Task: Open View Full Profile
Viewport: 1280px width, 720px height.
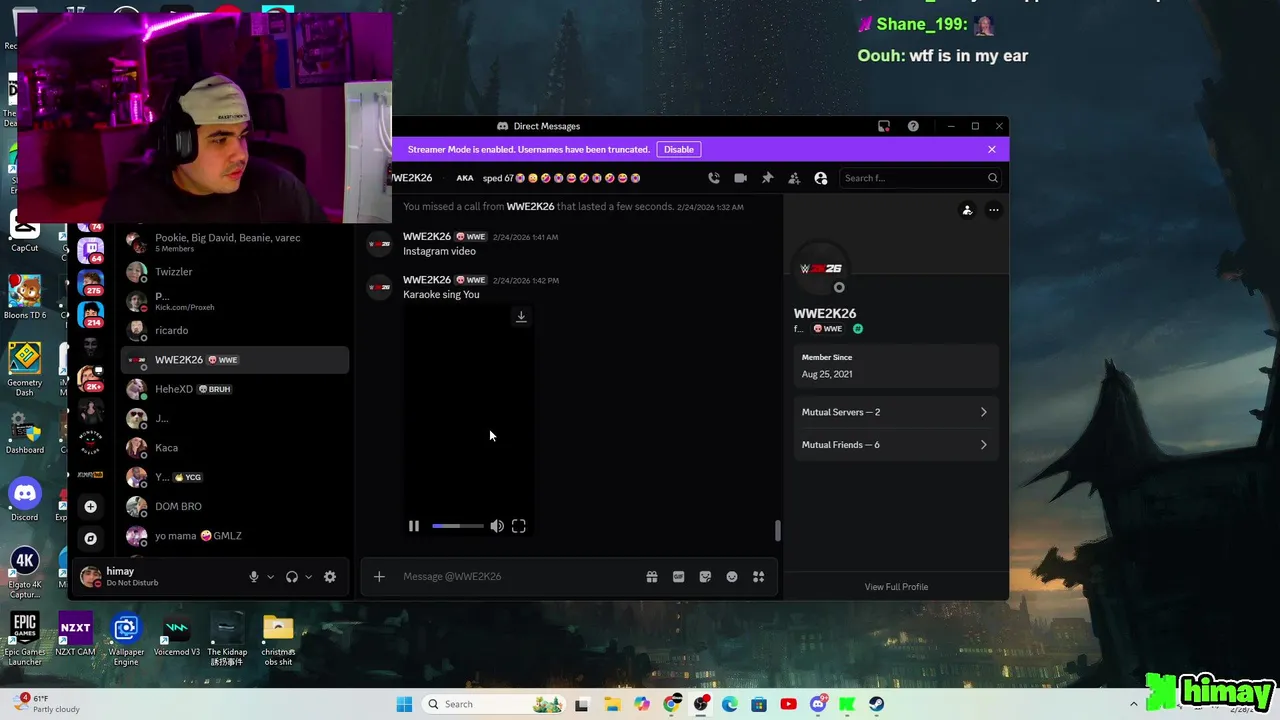Action: 896,587
